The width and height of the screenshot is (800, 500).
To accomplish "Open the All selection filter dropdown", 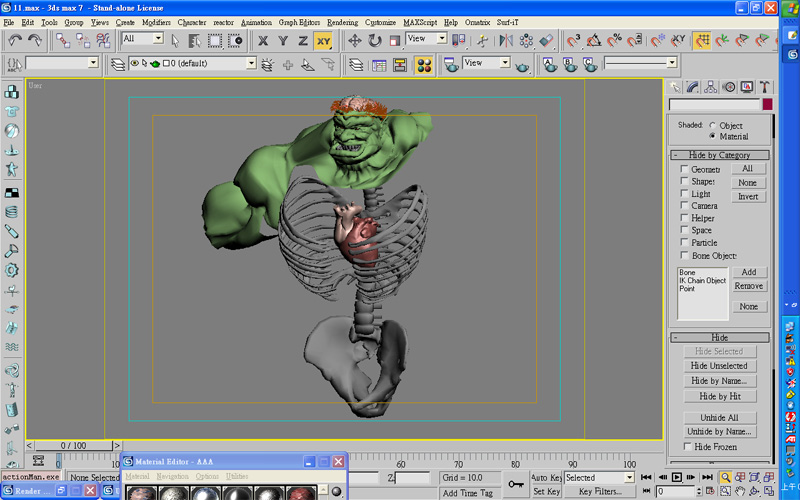I will 158,38.
